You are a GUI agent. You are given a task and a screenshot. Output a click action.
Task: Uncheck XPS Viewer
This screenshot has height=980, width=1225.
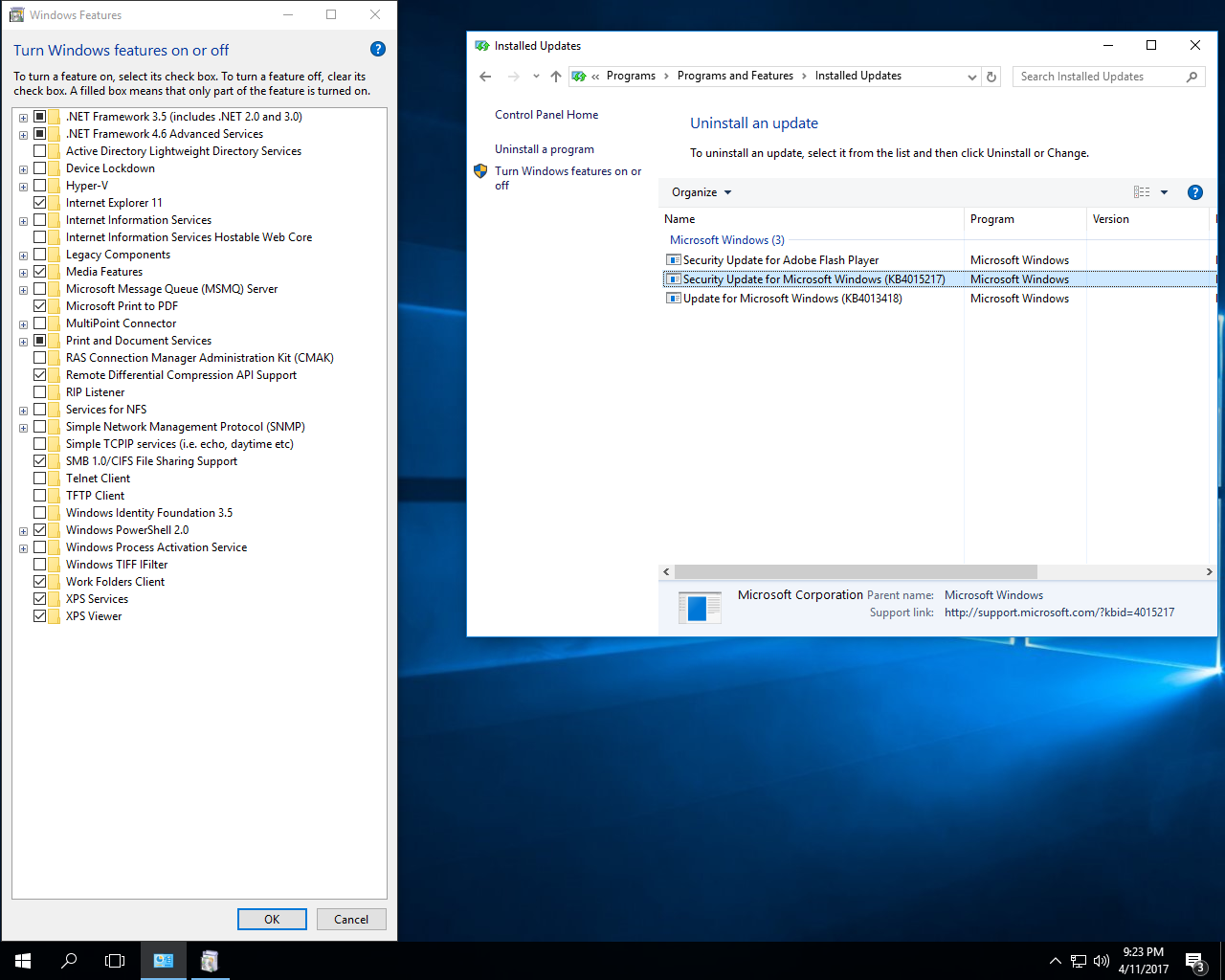pyautogui.click(x=39, y=616)
